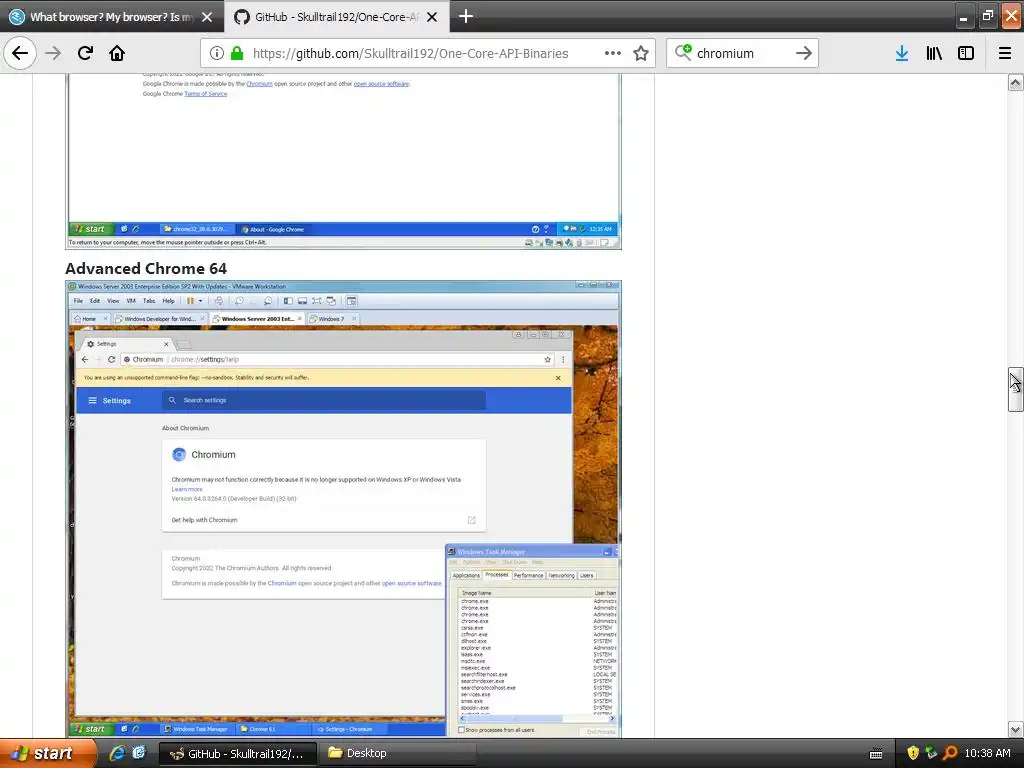1024x768 pixels.
Task: Close the What browser? tab
Action: tap(207, 17)
